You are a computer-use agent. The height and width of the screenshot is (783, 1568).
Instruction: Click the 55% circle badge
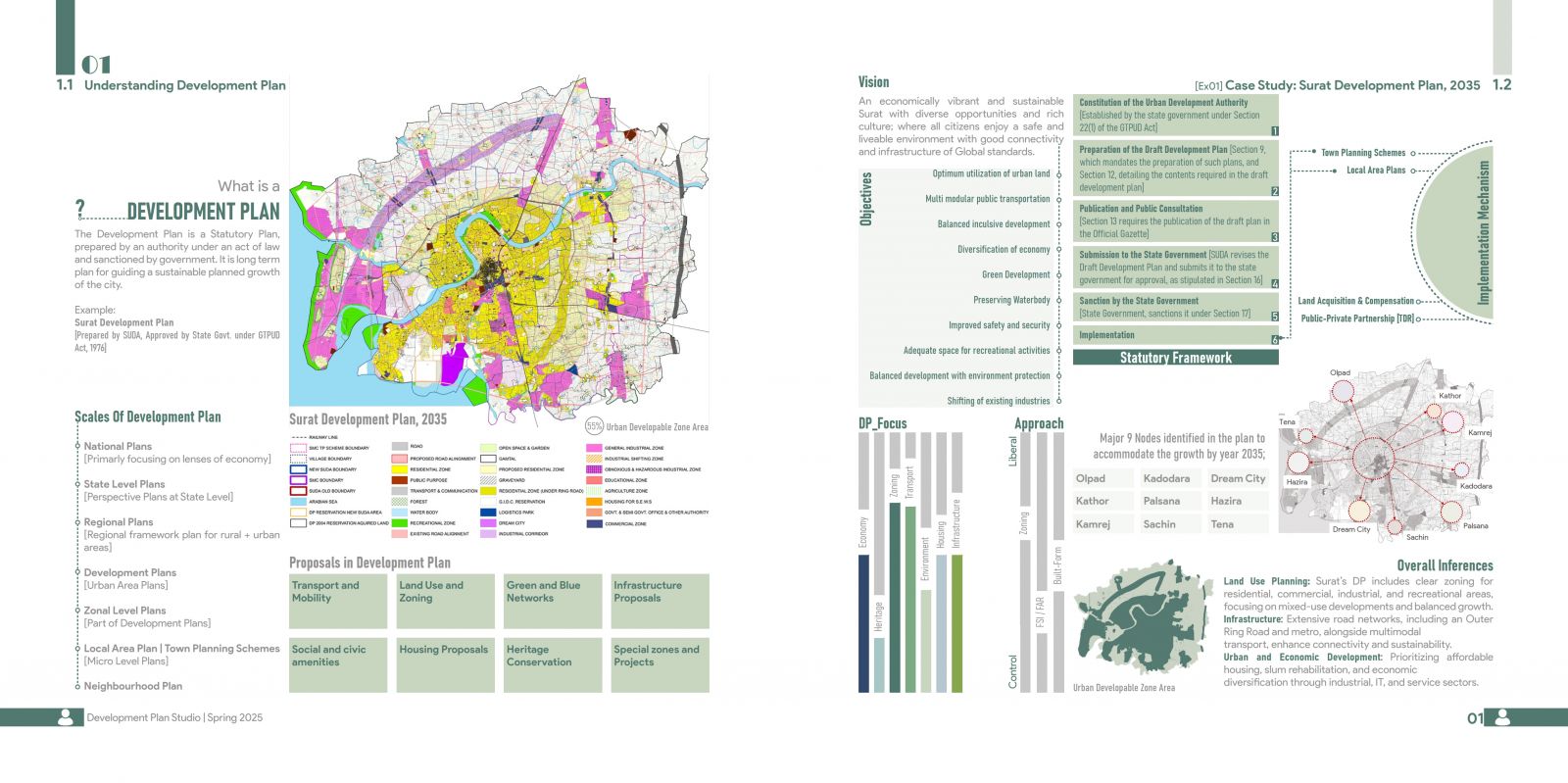click(x=594, y=426)
